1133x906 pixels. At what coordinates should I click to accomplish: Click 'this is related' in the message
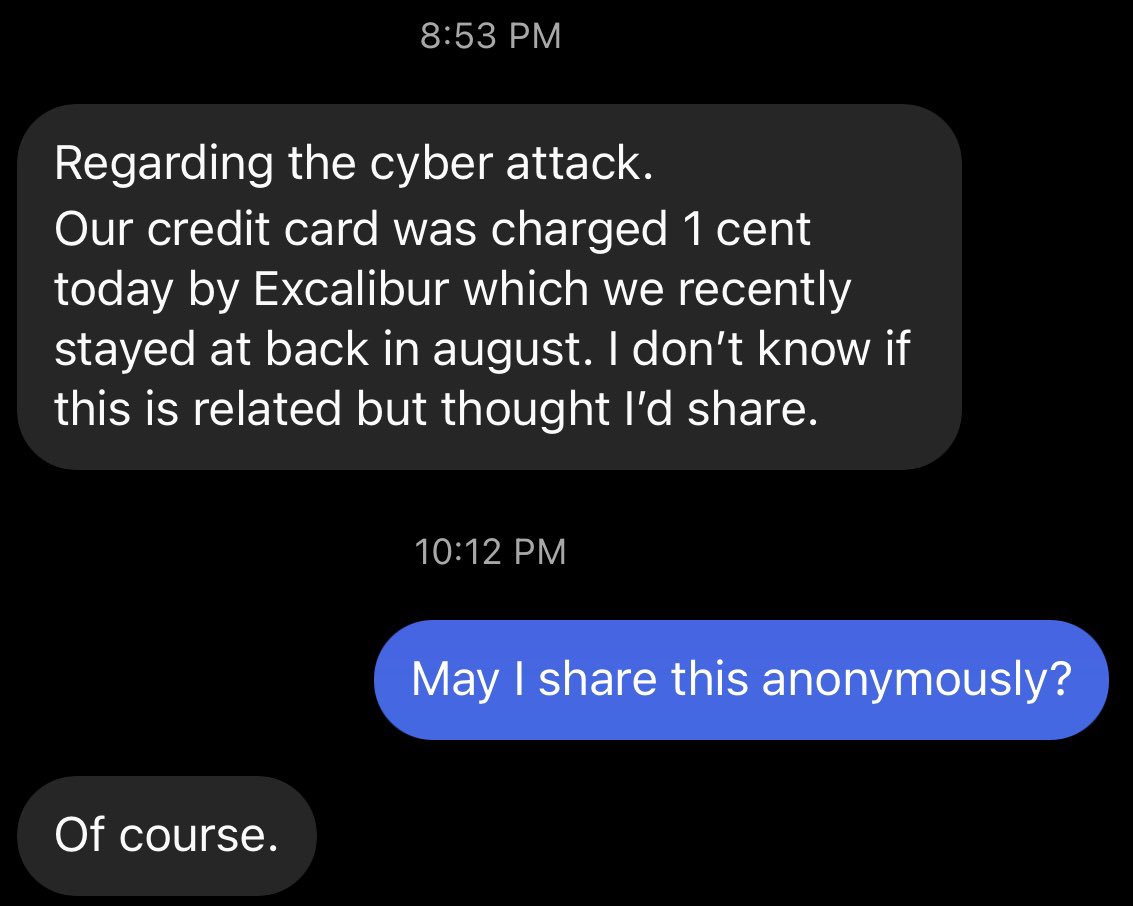tap(197, 409)
